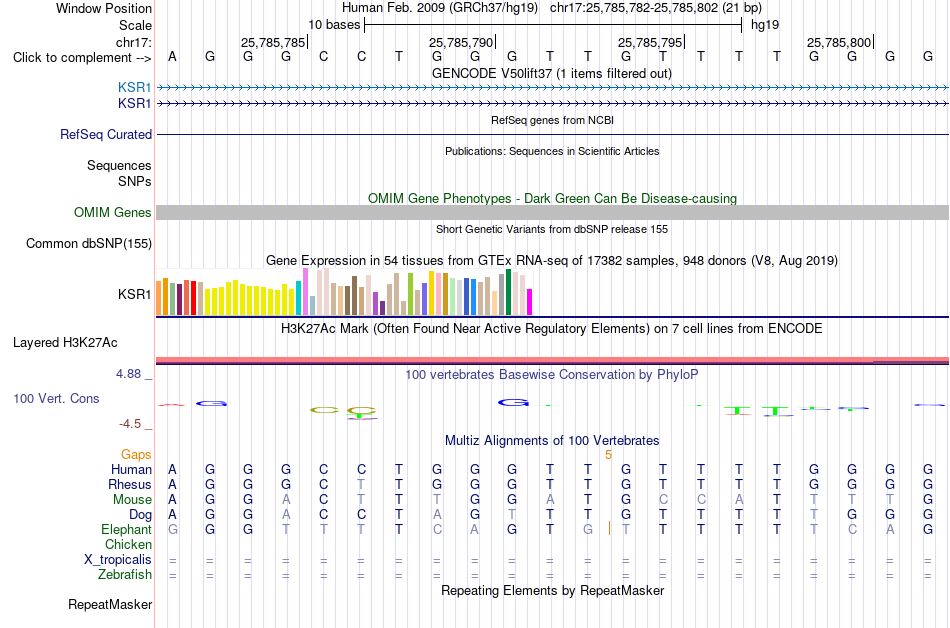The width and height of the screenshot is (950, 628).
Task: Click the Dog alignment row label
Action: click(x=140, y=515)
